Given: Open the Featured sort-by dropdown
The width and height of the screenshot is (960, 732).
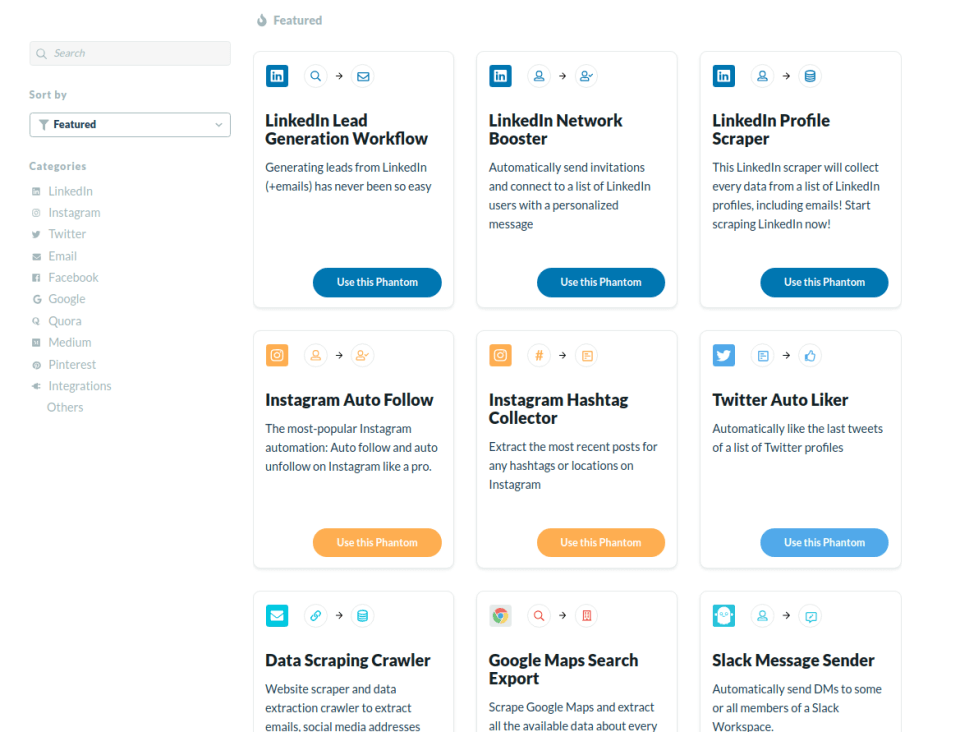Looking at the screenshot, I should [x=130, y=125].
